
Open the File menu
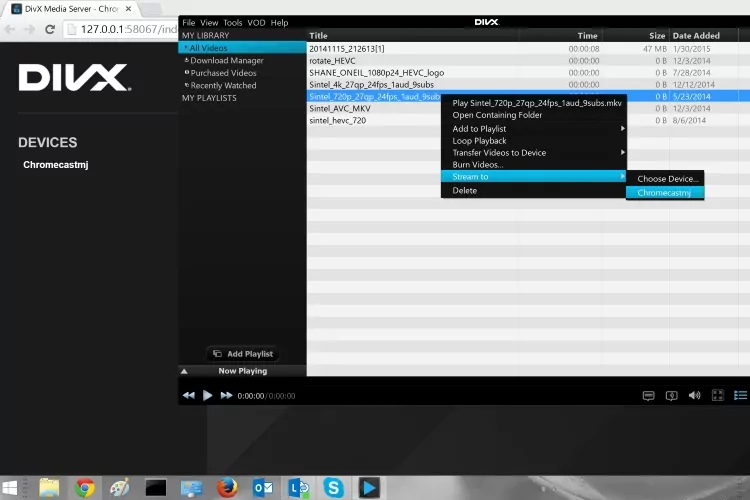tap(188, 22)
